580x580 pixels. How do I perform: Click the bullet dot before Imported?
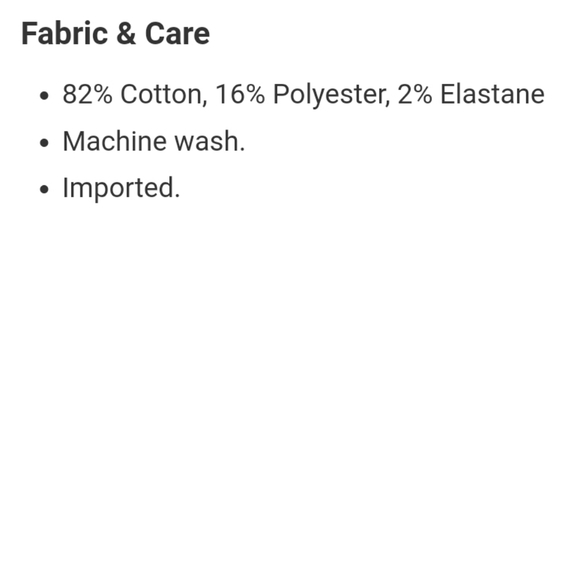click(44, 190)
